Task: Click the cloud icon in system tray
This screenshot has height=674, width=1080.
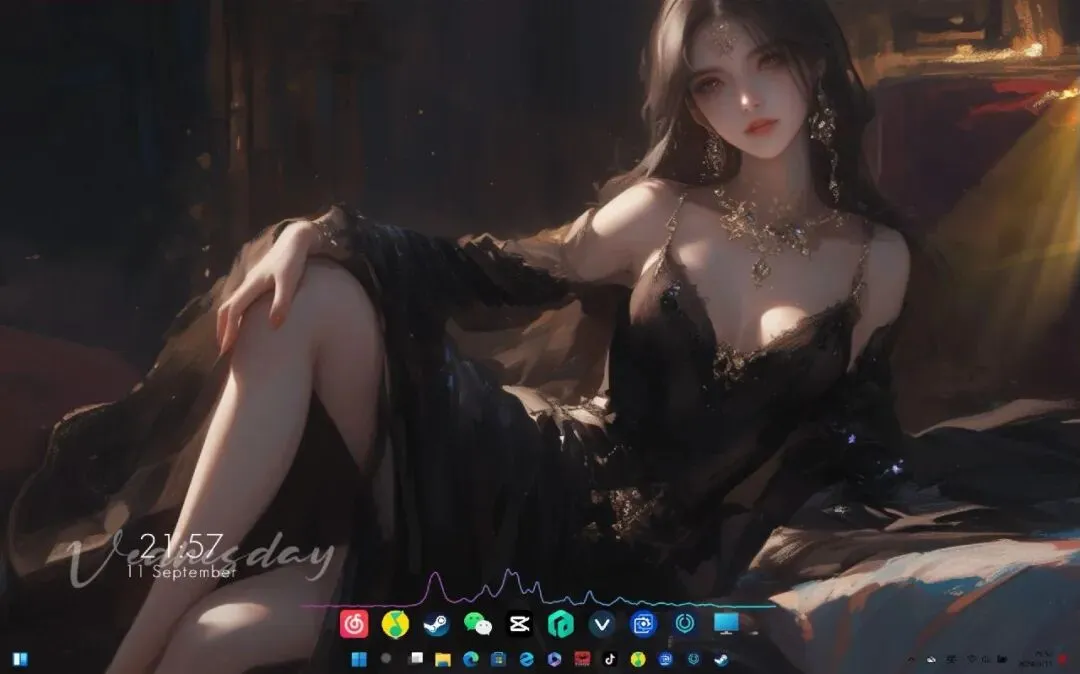Action: [931, 660]
